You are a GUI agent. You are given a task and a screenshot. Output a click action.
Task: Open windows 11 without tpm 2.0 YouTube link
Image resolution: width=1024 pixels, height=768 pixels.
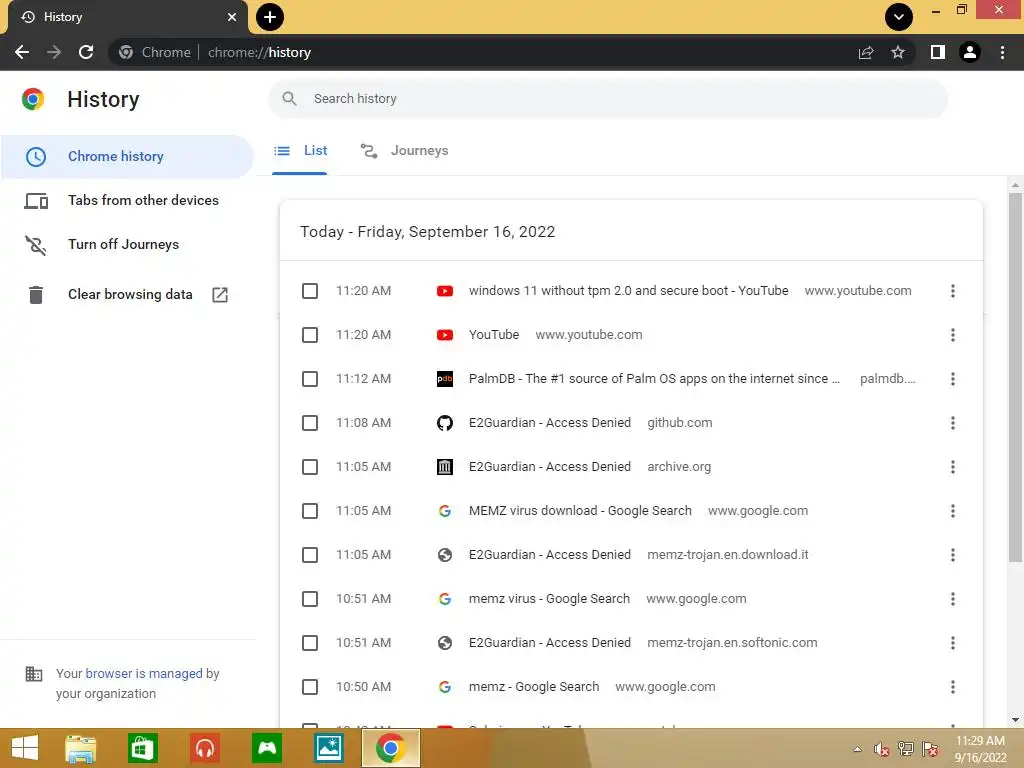(628, 291)
